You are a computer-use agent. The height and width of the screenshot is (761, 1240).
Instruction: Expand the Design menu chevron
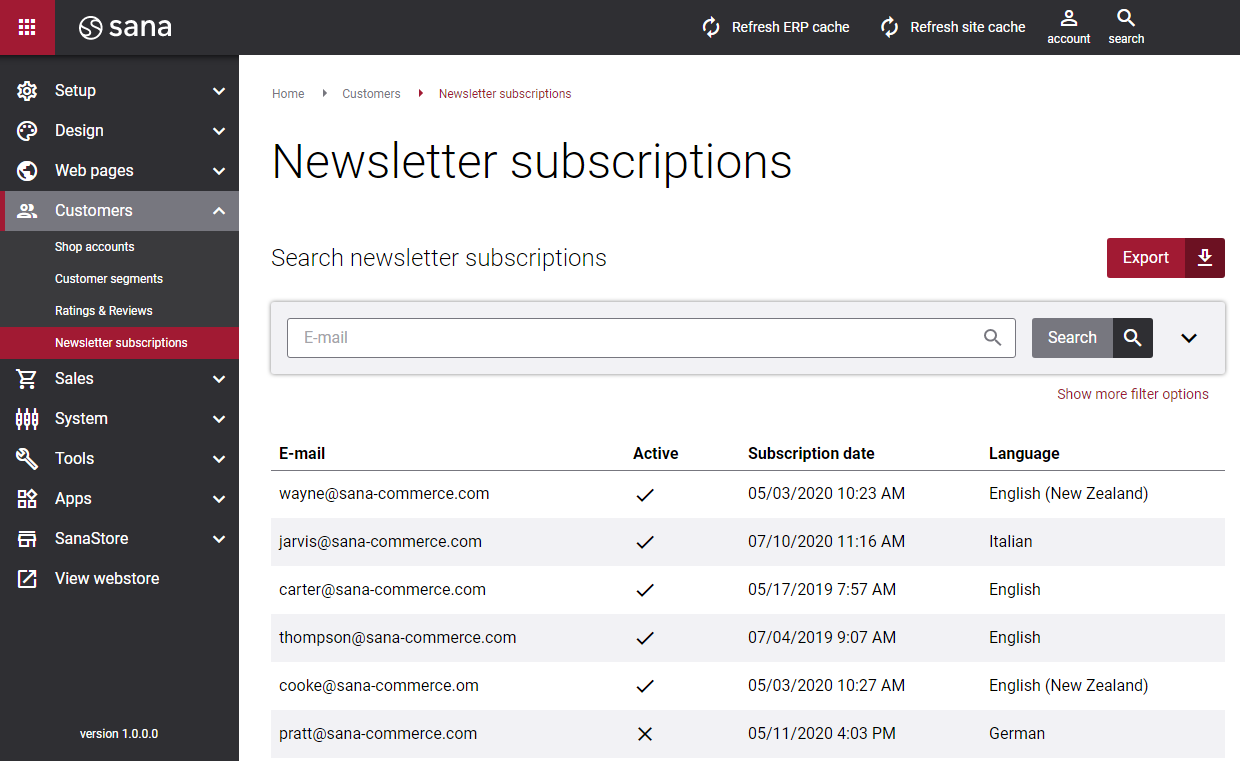pyautogui.click(x=219, y=131)
